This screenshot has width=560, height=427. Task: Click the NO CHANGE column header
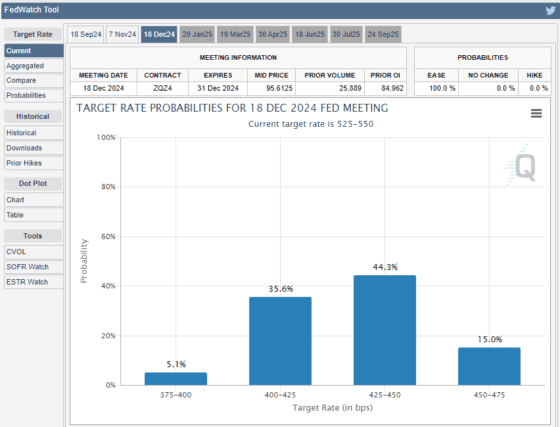[488, 75]
